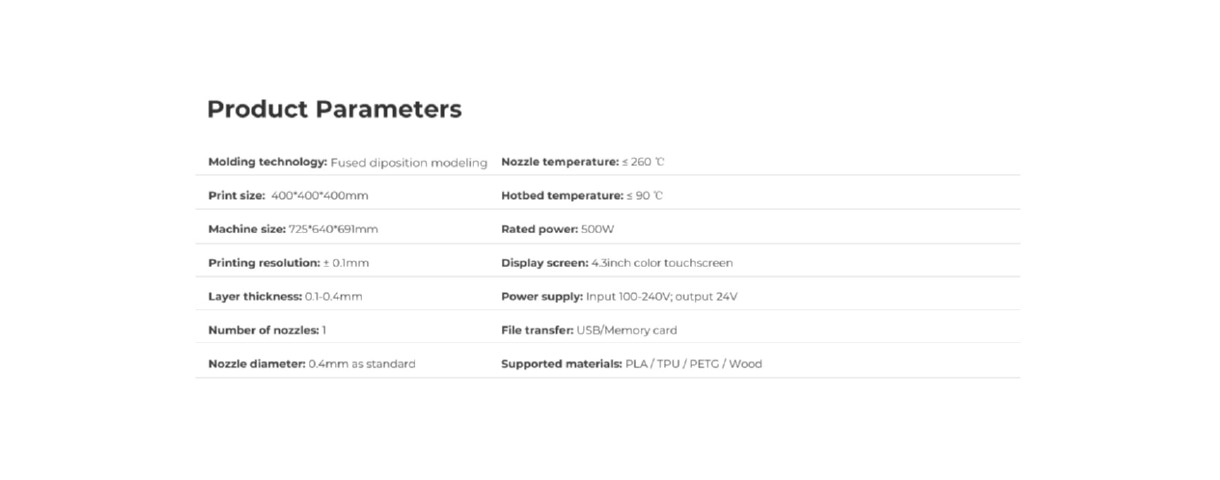
Task: Click the Print size 400*400*400mm entry
Action: [x=288, y=196]
